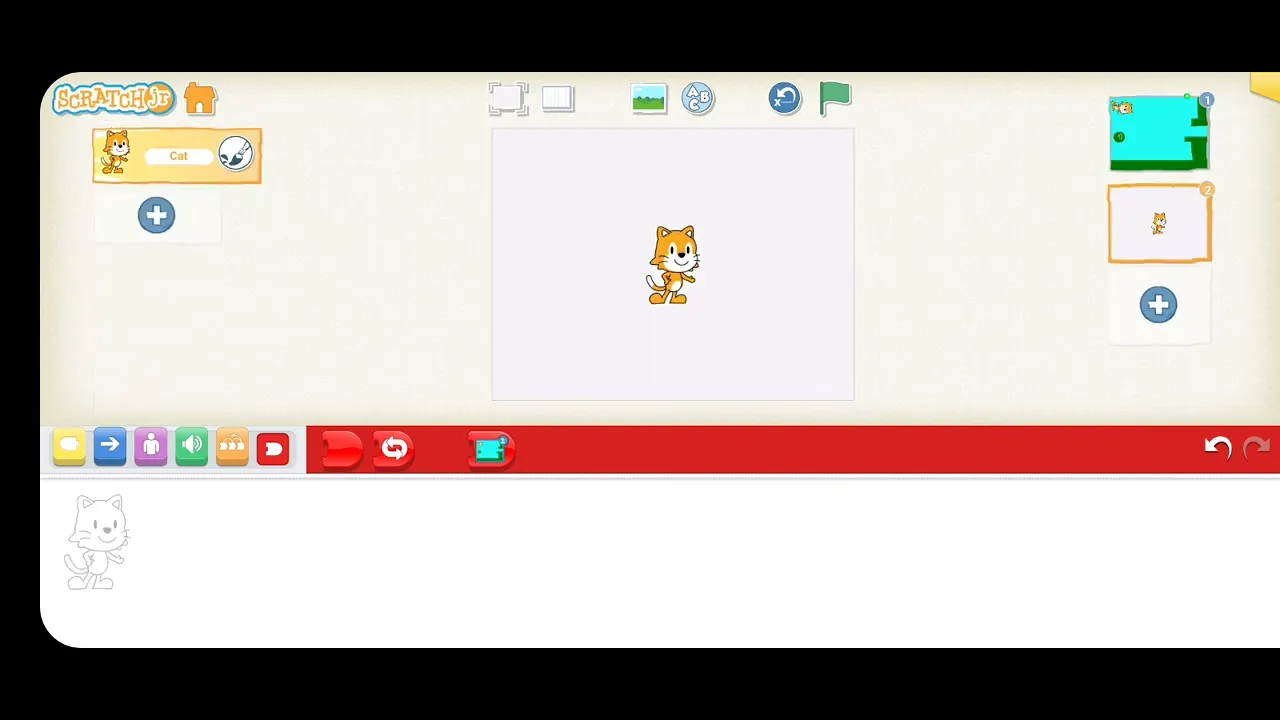The image size is (1280, 720).
Task: Click the ScratchJr logo
Action: point(114,98)
